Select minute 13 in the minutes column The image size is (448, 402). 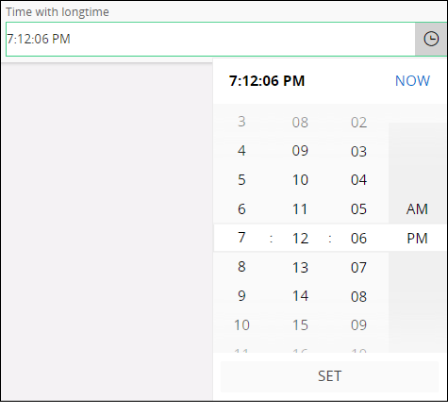tap(300, 267)
